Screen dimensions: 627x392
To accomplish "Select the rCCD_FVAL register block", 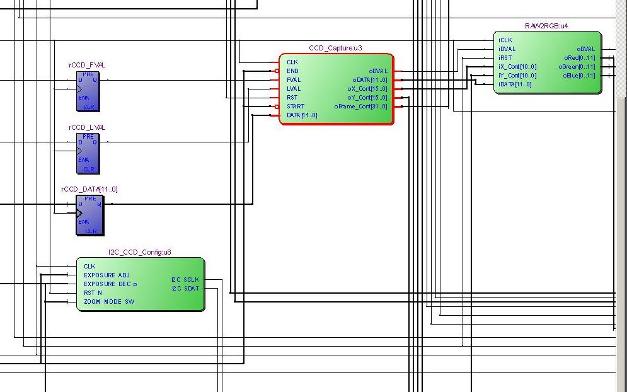I will pos(88,91).
